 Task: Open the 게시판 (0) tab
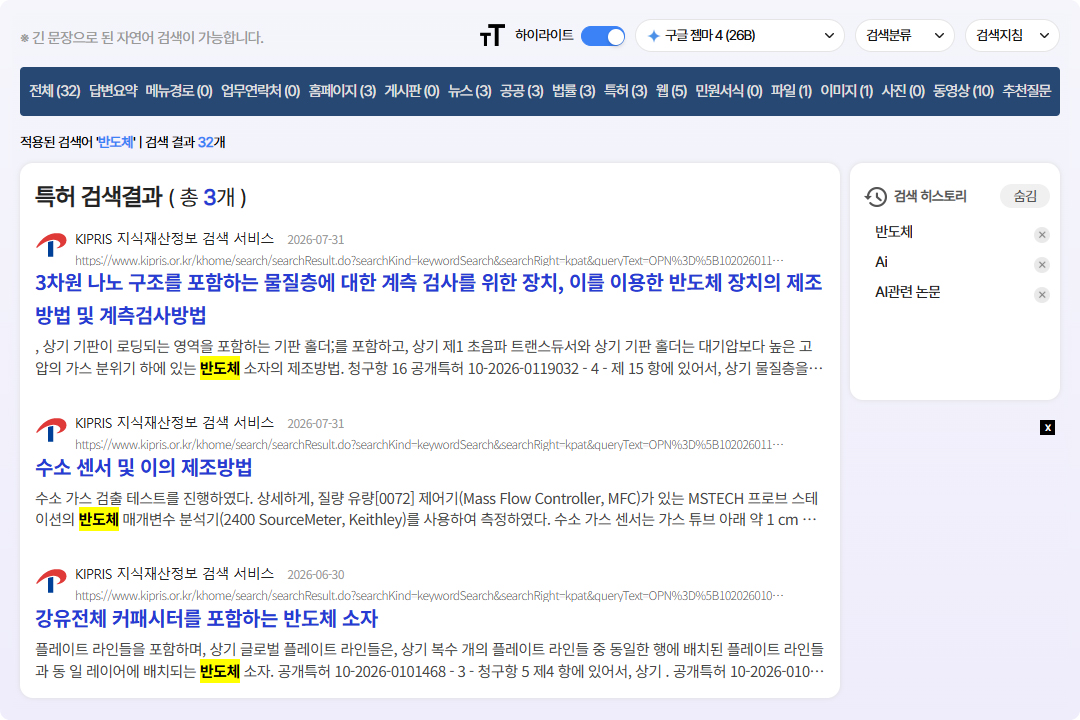click(x=412, y=91)
